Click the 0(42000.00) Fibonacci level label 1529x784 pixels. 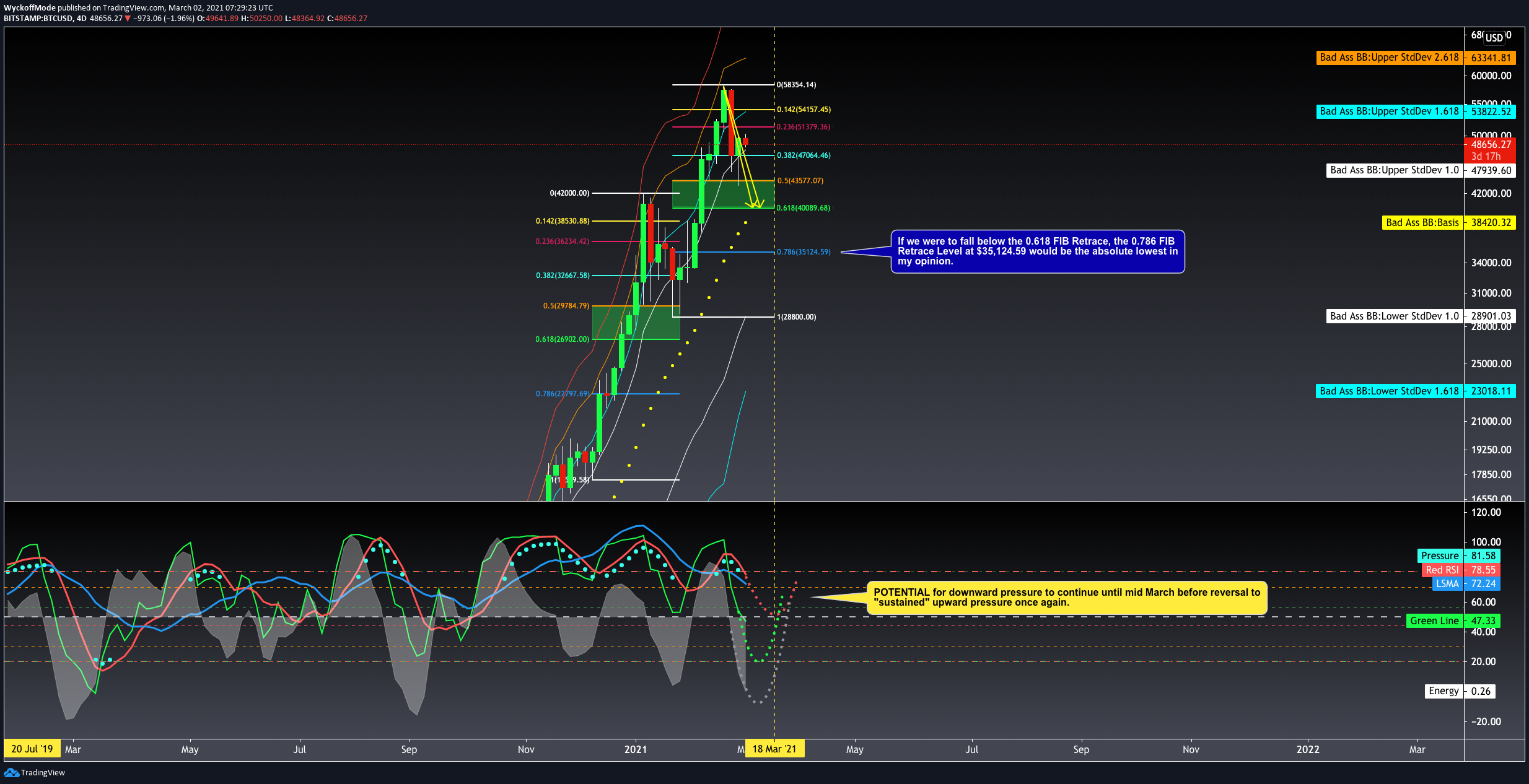(569, 193)
